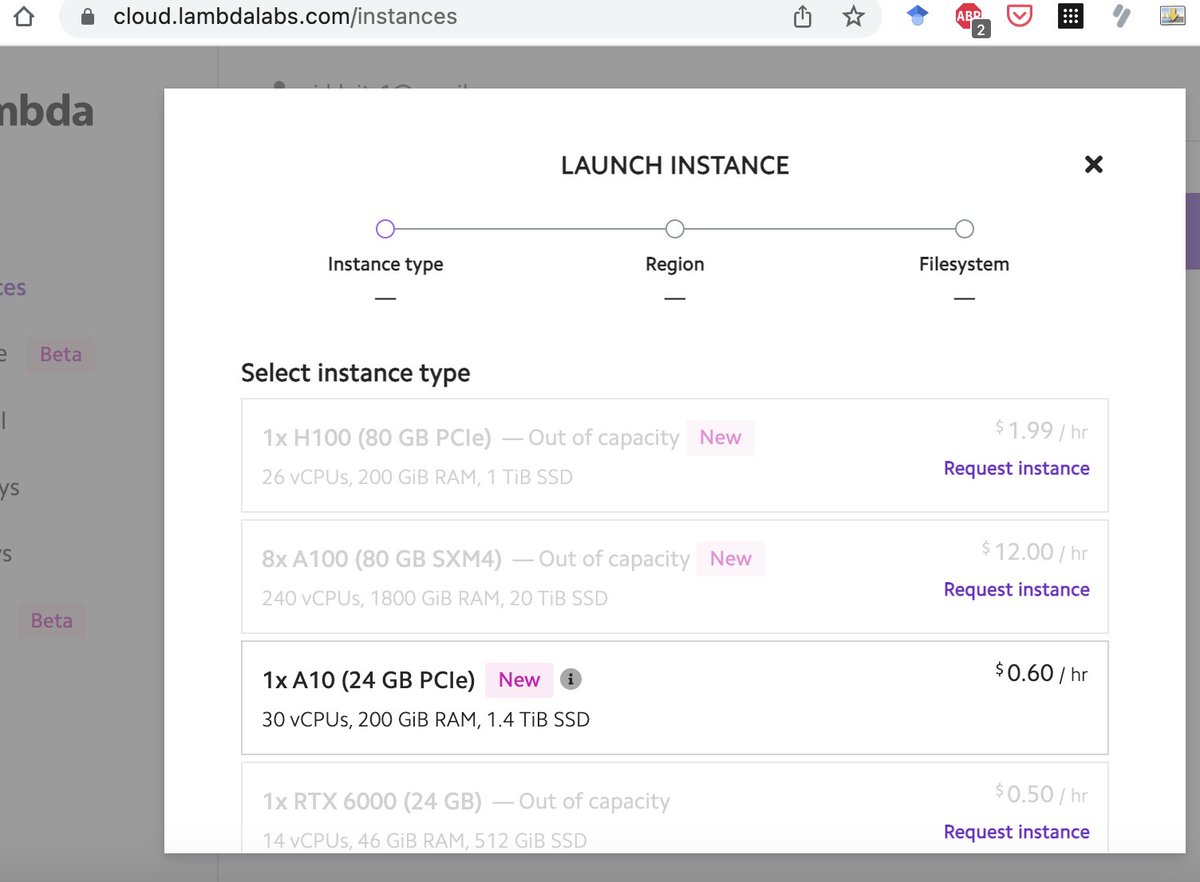The height and width of the screenshot is (882, 1200).
Task: Select the Region step circle
Action: click(675, 229)
